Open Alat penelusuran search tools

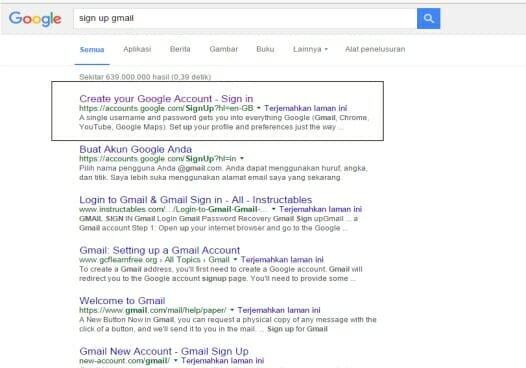tap(375, 49)
